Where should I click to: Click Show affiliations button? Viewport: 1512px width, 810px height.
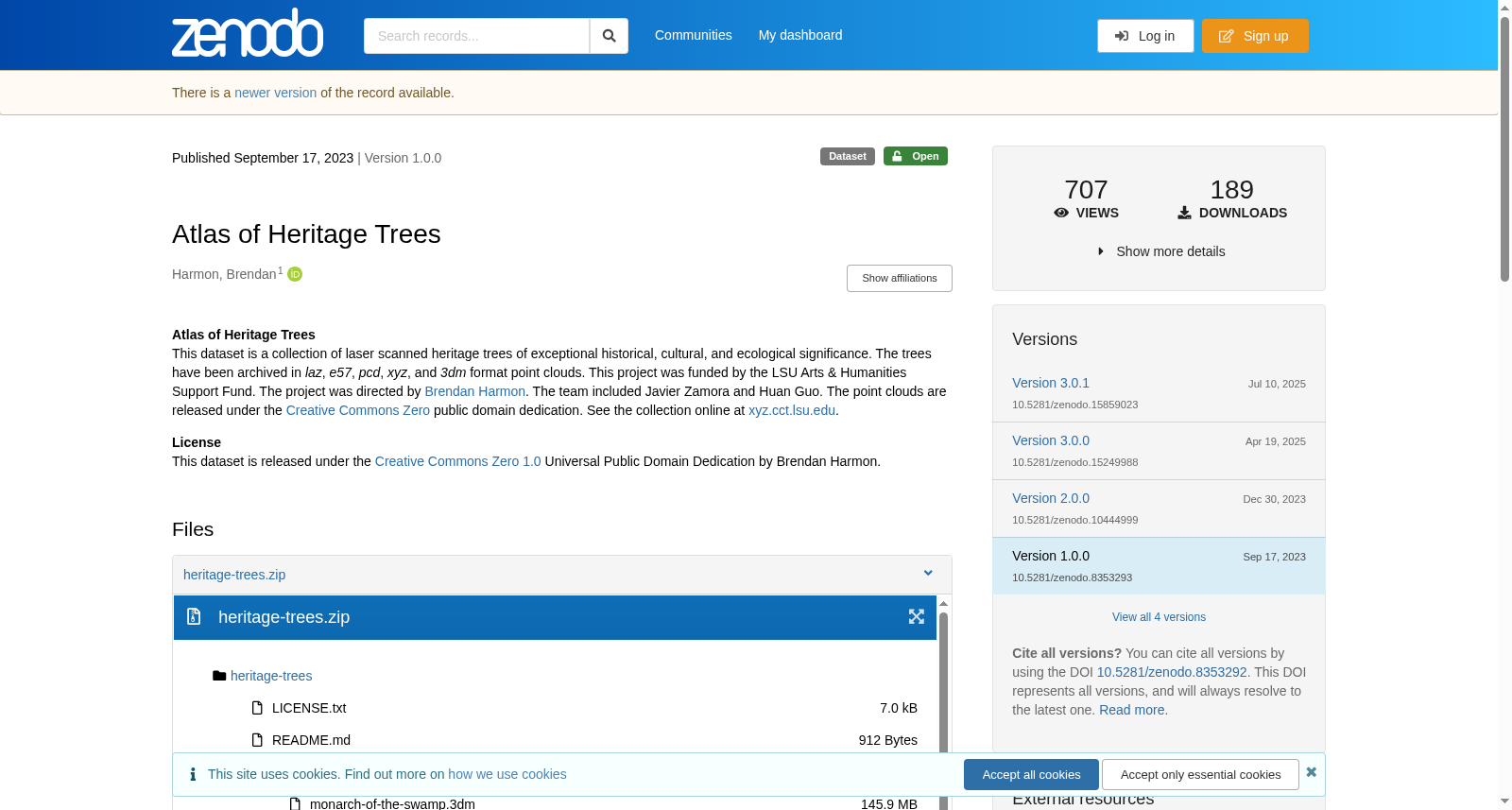tap(900, 278)
